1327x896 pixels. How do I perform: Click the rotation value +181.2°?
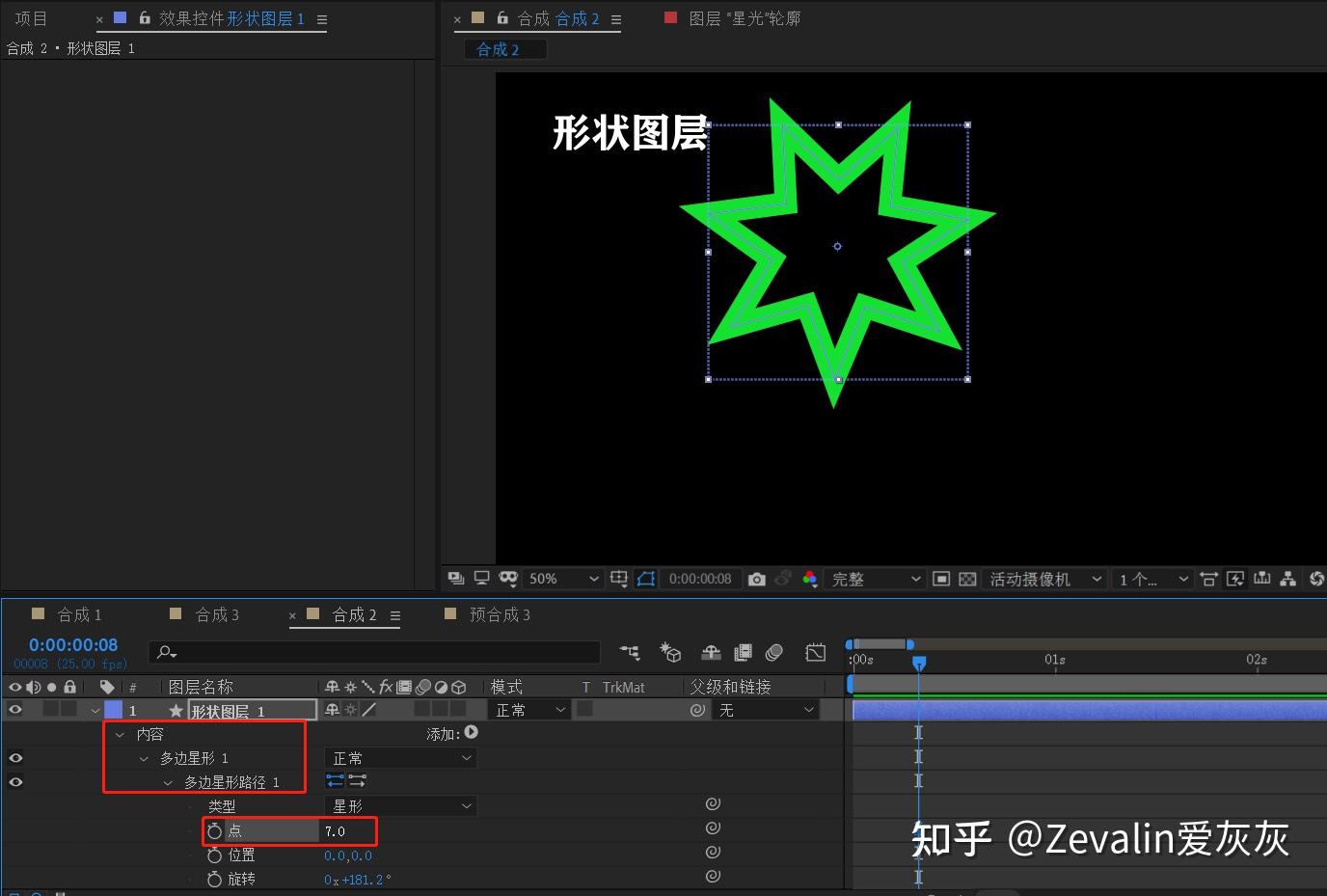[x=365, y=880]
